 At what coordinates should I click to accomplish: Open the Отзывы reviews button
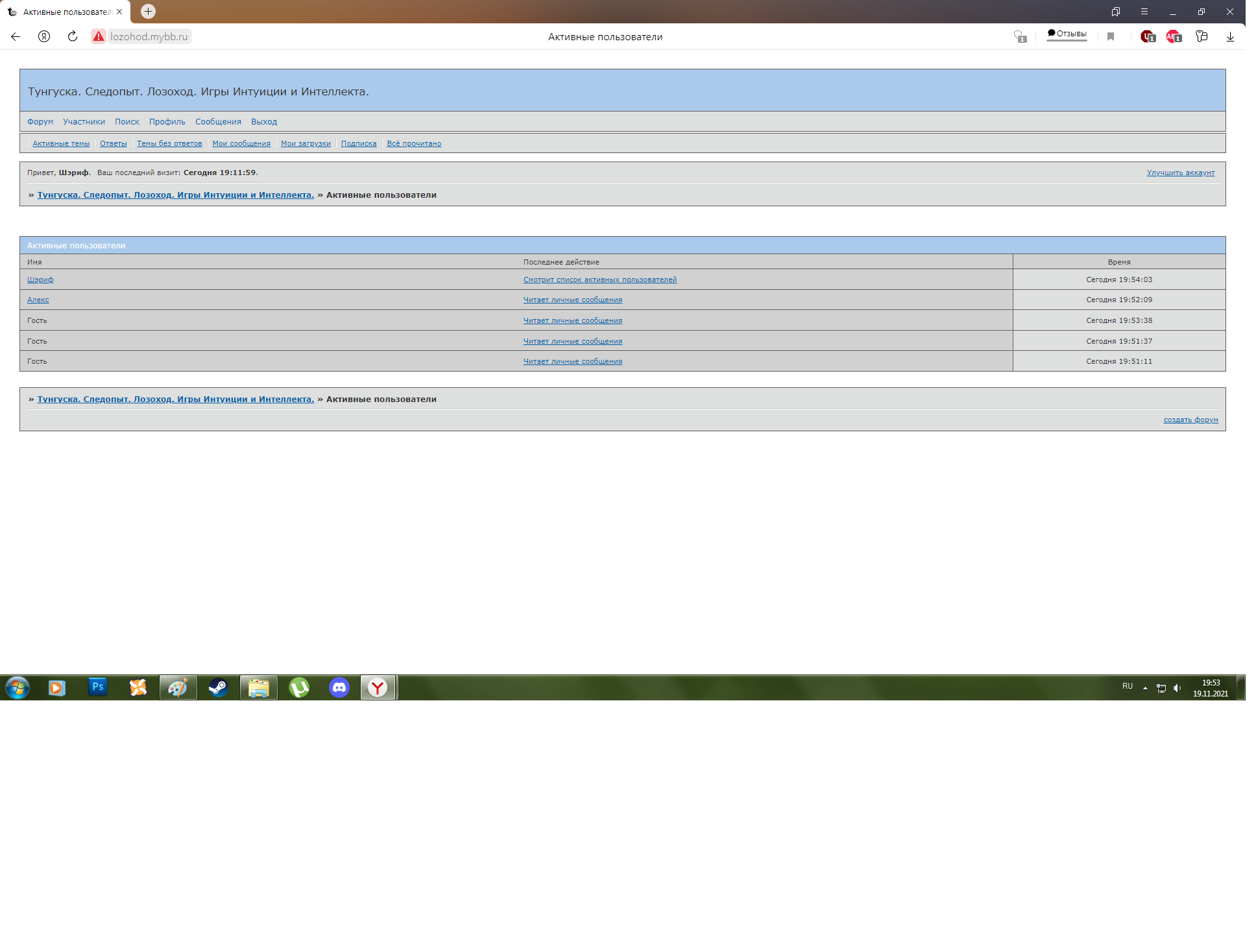point(1067,34)
